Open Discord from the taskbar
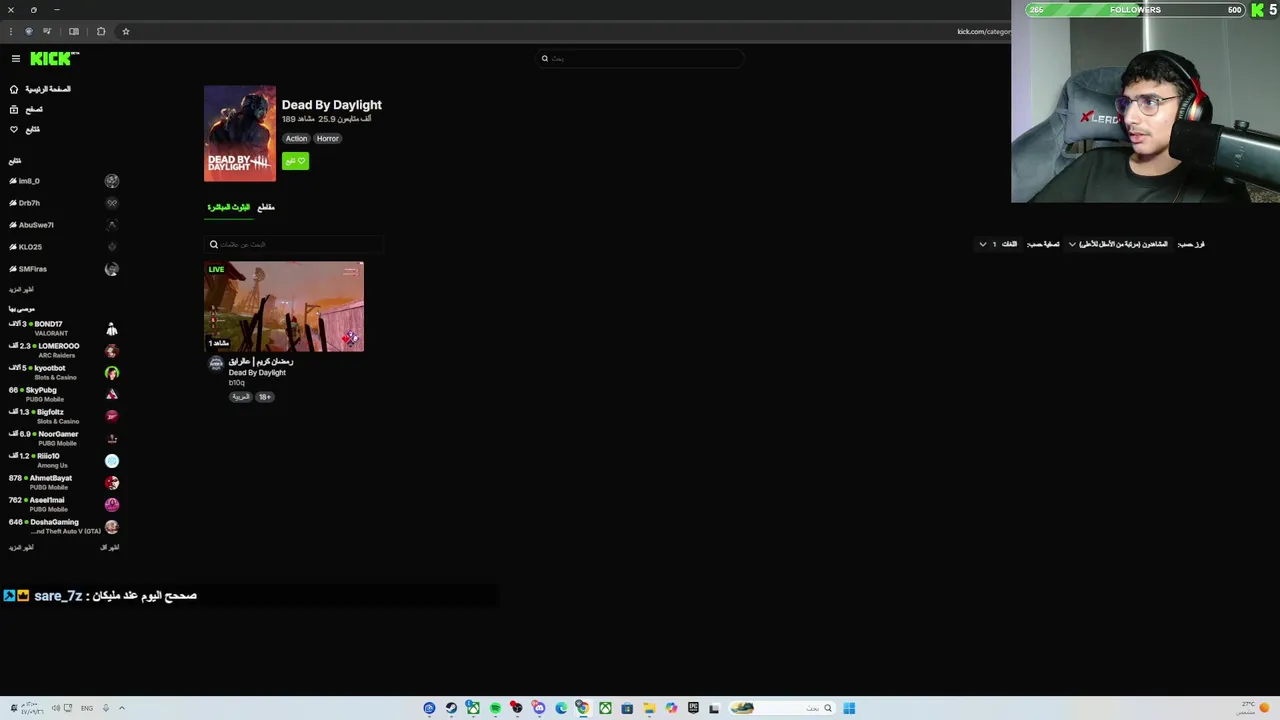The image size is (1280, 720). (x=539, y=708)
